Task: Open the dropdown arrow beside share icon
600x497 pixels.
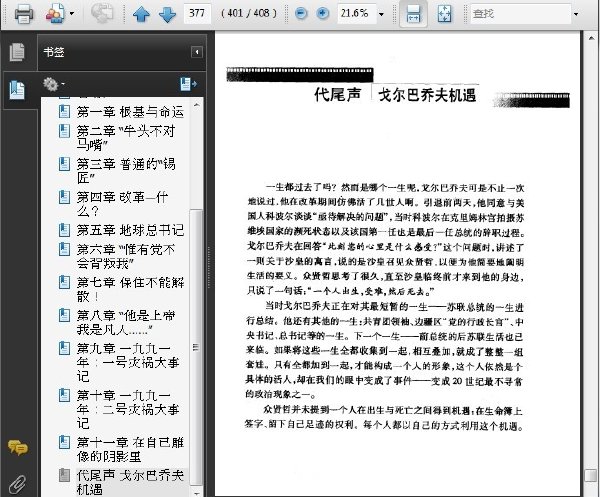Action: (72, 14)
